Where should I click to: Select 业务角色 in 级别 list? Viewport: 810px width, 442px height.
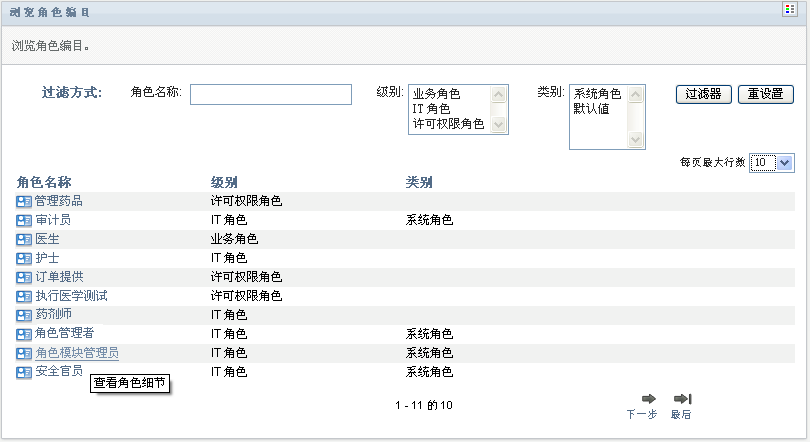click(437, 94)
